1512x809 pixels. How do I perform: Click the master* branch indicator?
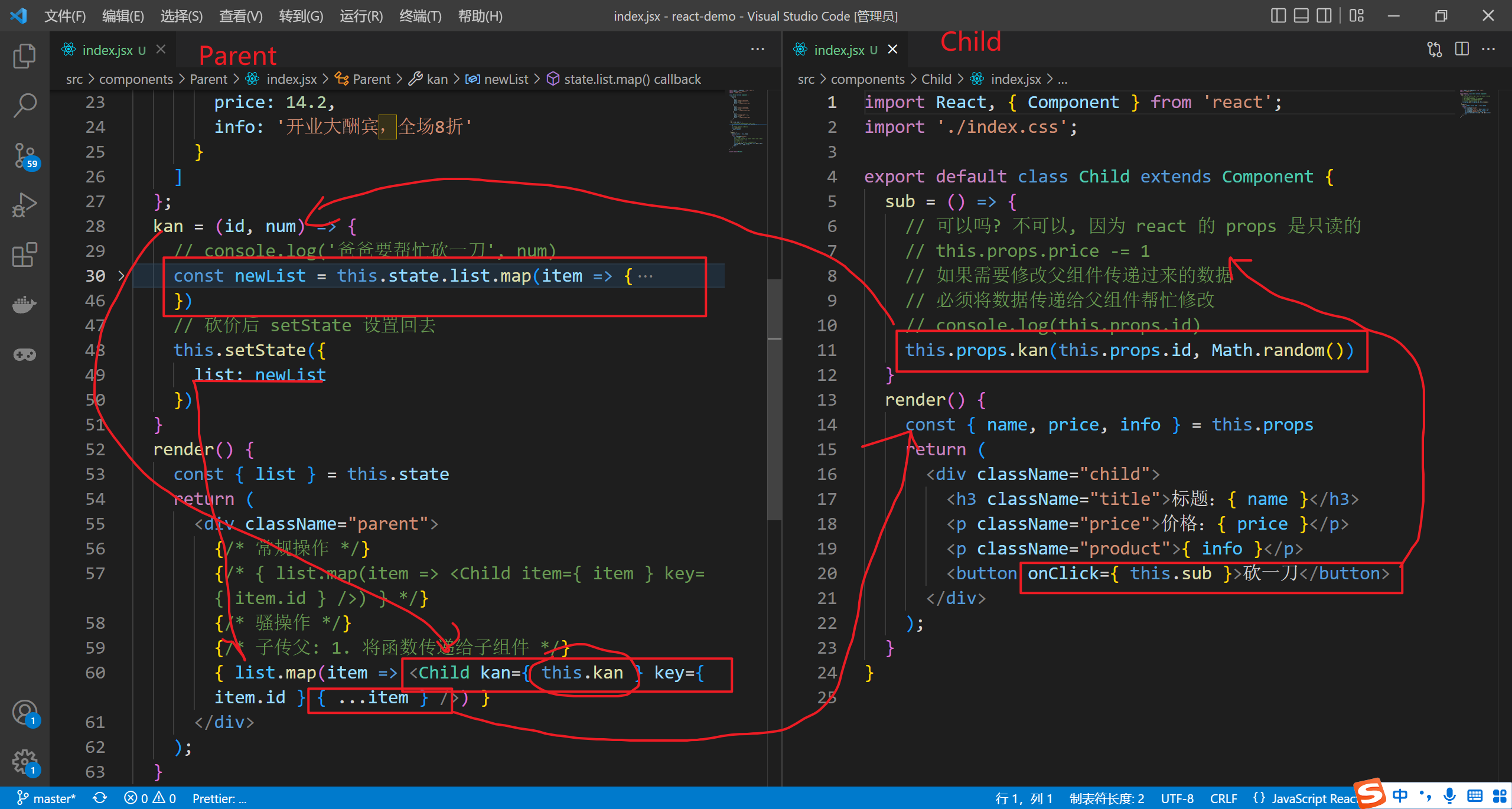pos(46,798)
